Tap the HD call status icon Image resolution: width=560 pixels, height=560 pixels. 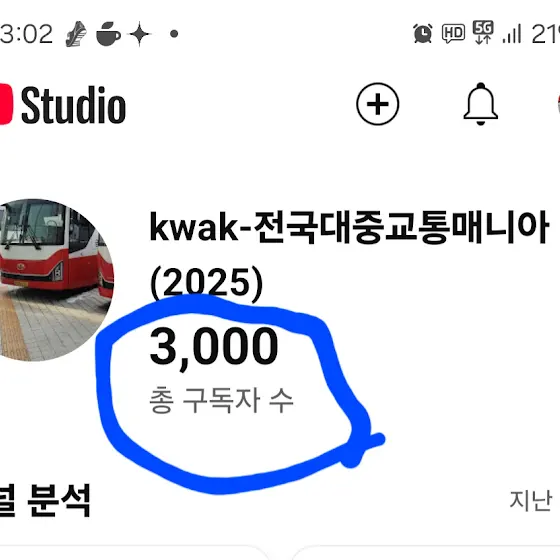click(453, 34)
